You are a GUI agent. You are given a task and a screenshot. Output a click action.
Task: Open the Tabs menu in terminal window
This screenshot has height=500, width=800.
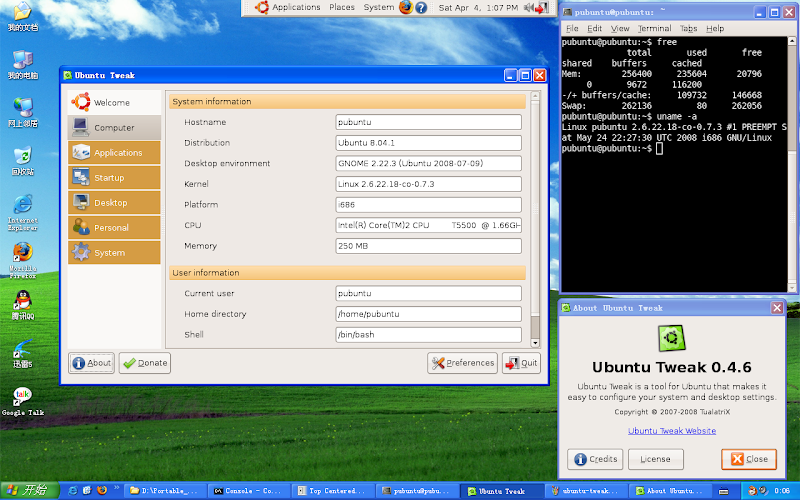click(x=689, y=29)
